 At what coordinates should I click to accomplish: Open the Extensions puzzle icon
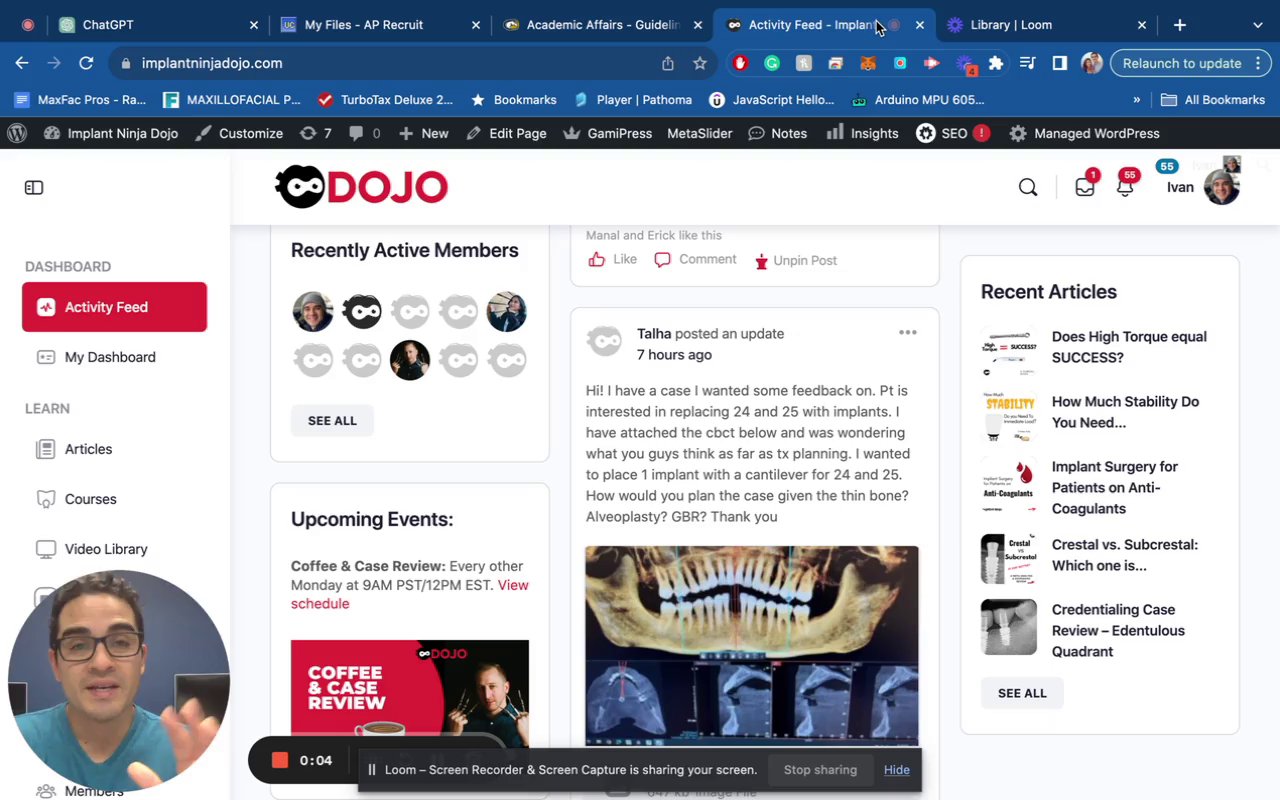[995, 63]
